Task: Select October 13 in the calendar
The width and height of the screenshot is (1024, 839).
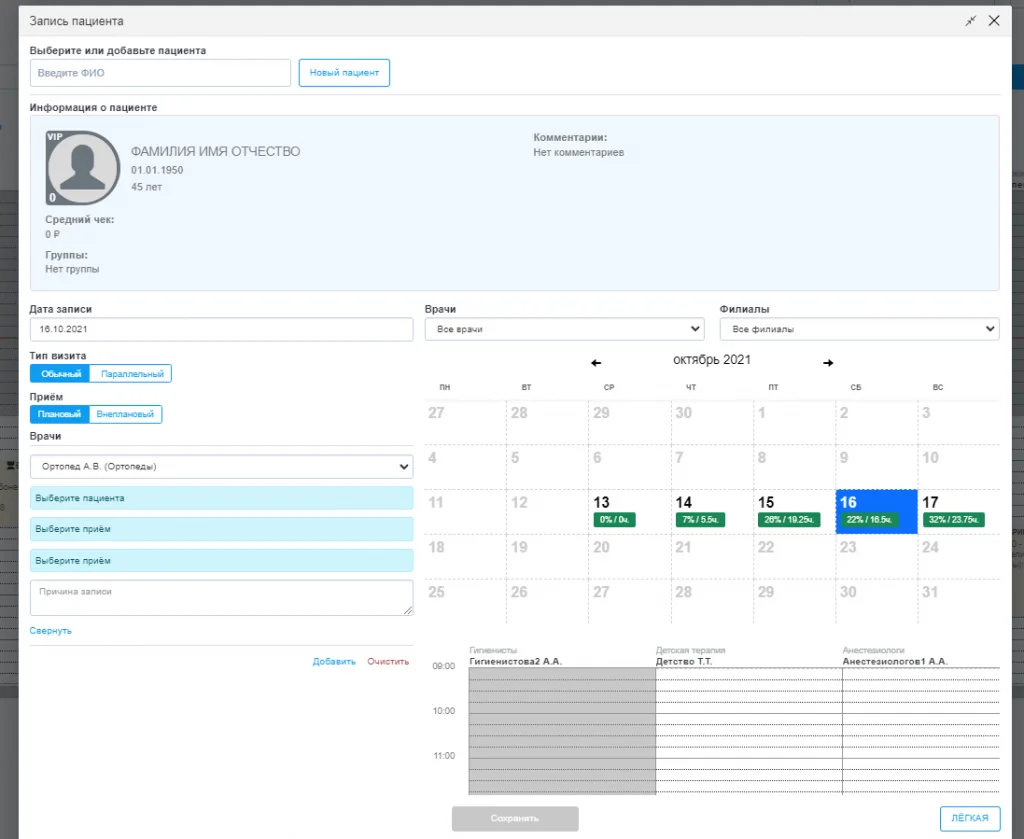Action: pyautogui.click(x=629, y=511)
